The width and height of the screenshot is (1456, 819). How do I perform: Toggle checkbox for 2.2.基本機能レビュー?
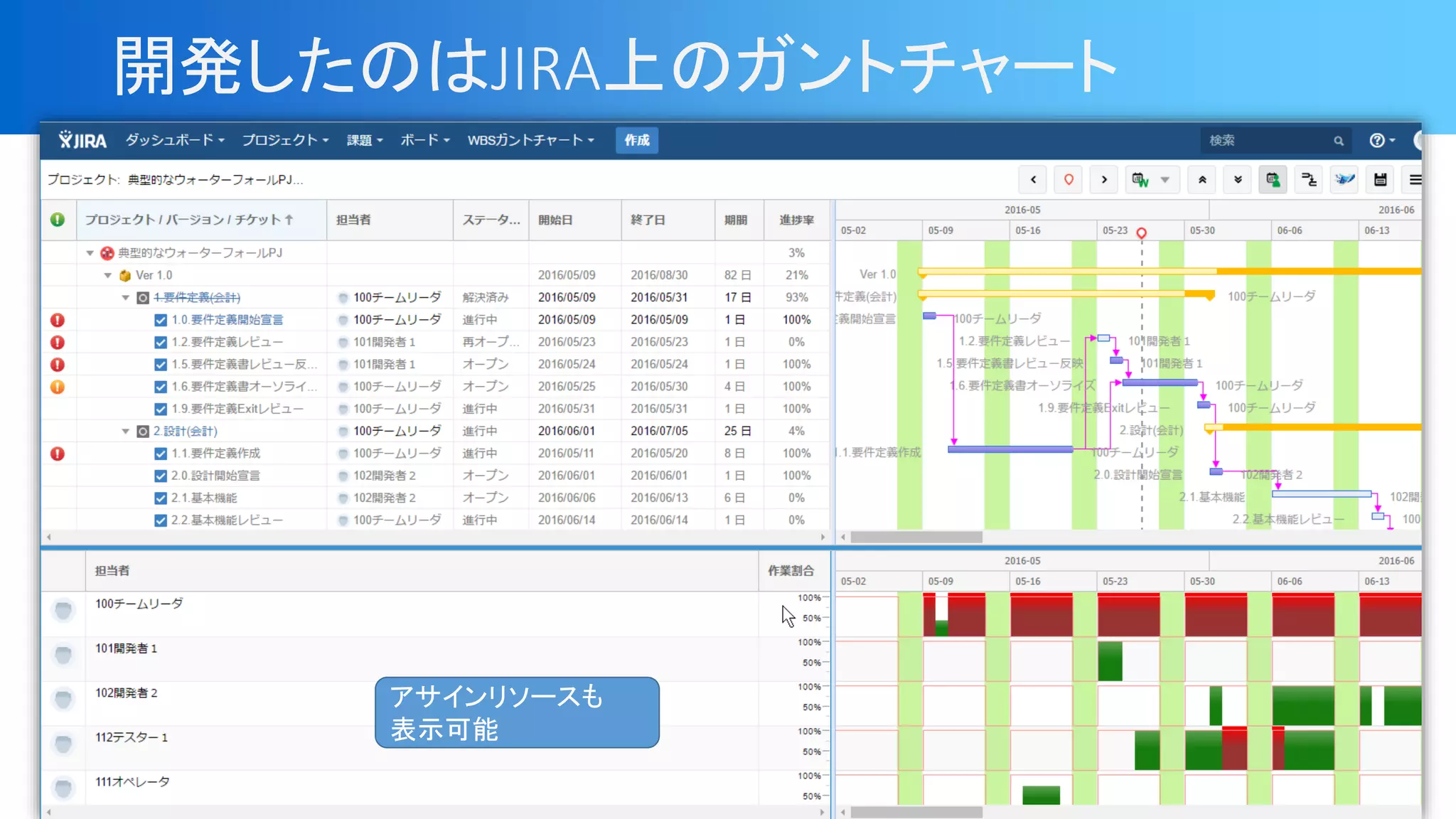click(161, 520)
